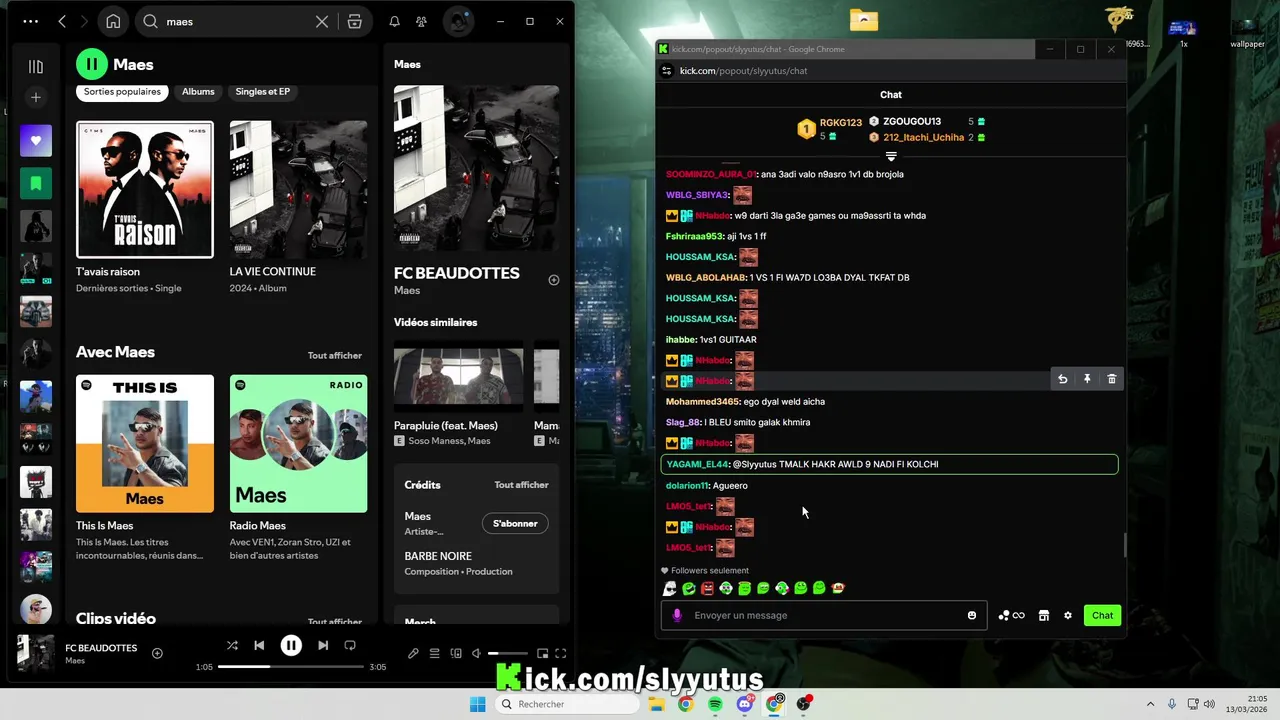1280x720 pixels.
Task: Open Spotify's three-dot main menu
Action: pyautogui.click(x=31, y=21)
